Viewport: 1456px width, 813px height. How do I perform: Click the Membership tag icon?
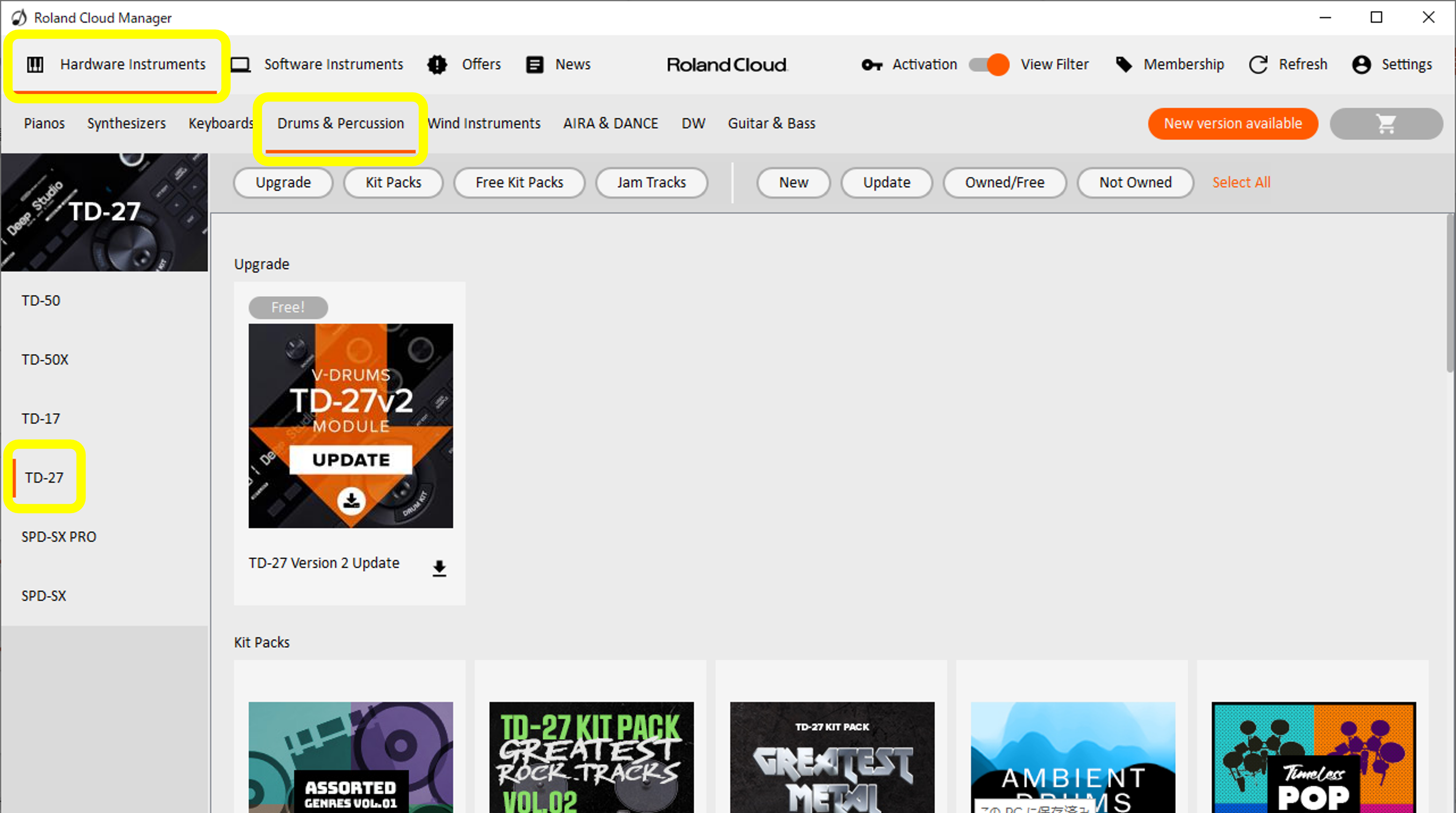click(1124, 65)
